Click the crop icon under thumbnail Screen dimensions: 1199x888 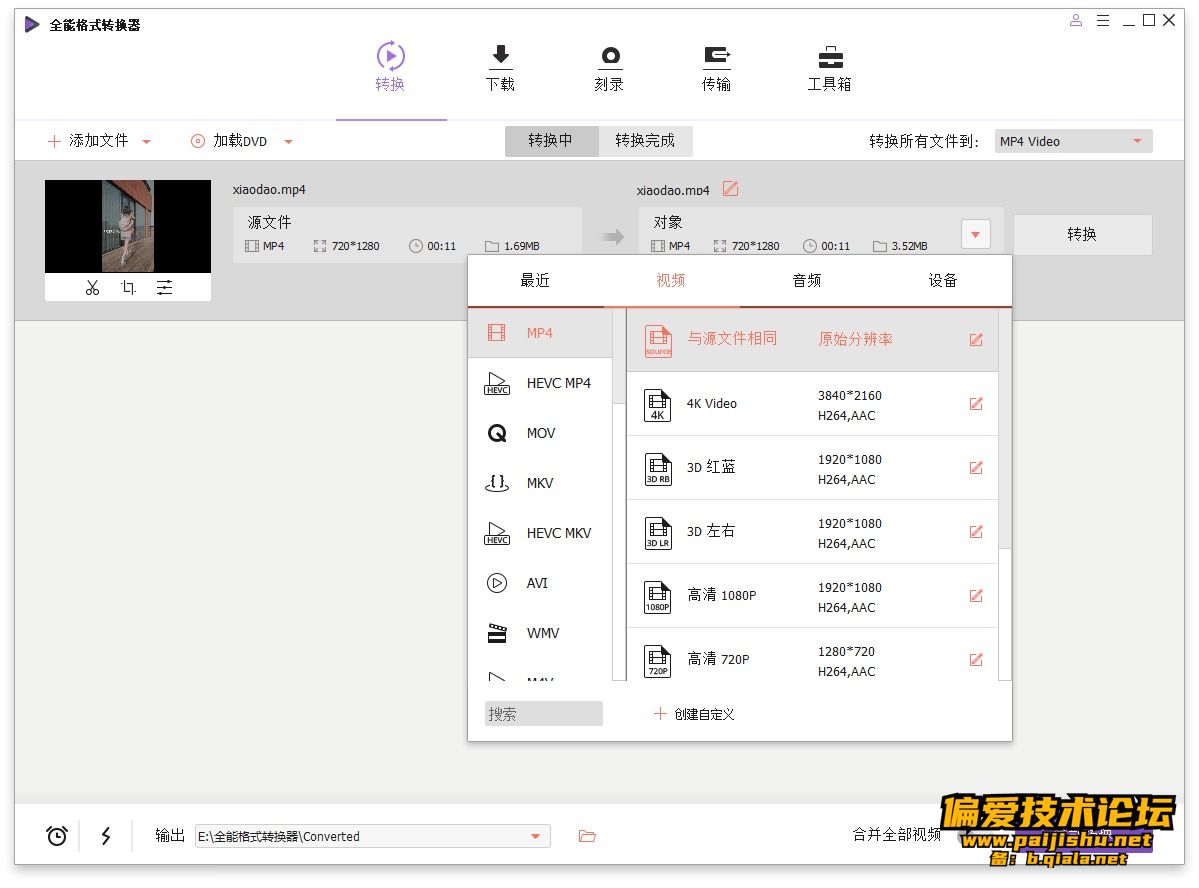click(x=128, y=288)
